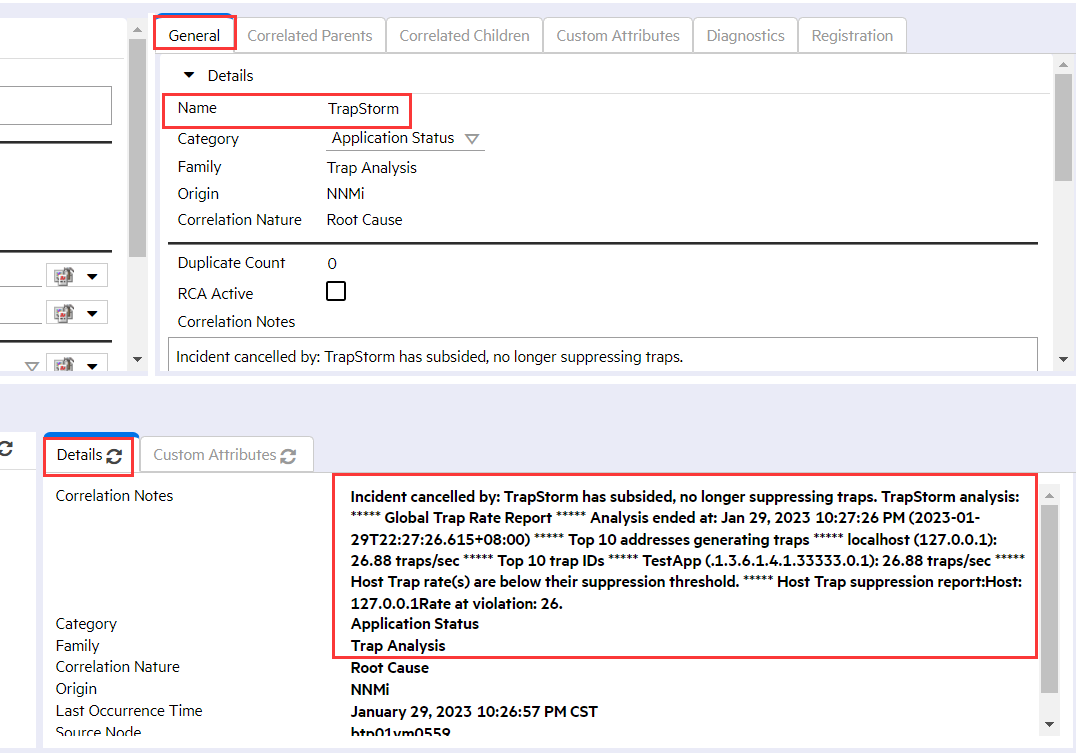Open dropdown arrow beside the topmost lookup icon
This screenshot has height=753, width=1076.
93,276
